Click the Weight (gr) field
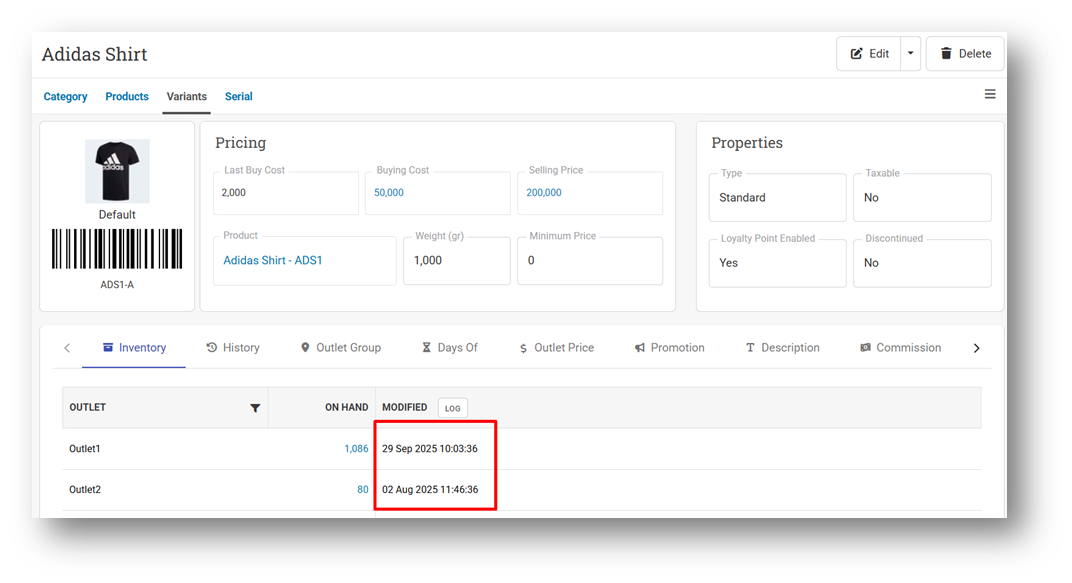This screenshot has width=1072, height=583. [x=457, y=260]
